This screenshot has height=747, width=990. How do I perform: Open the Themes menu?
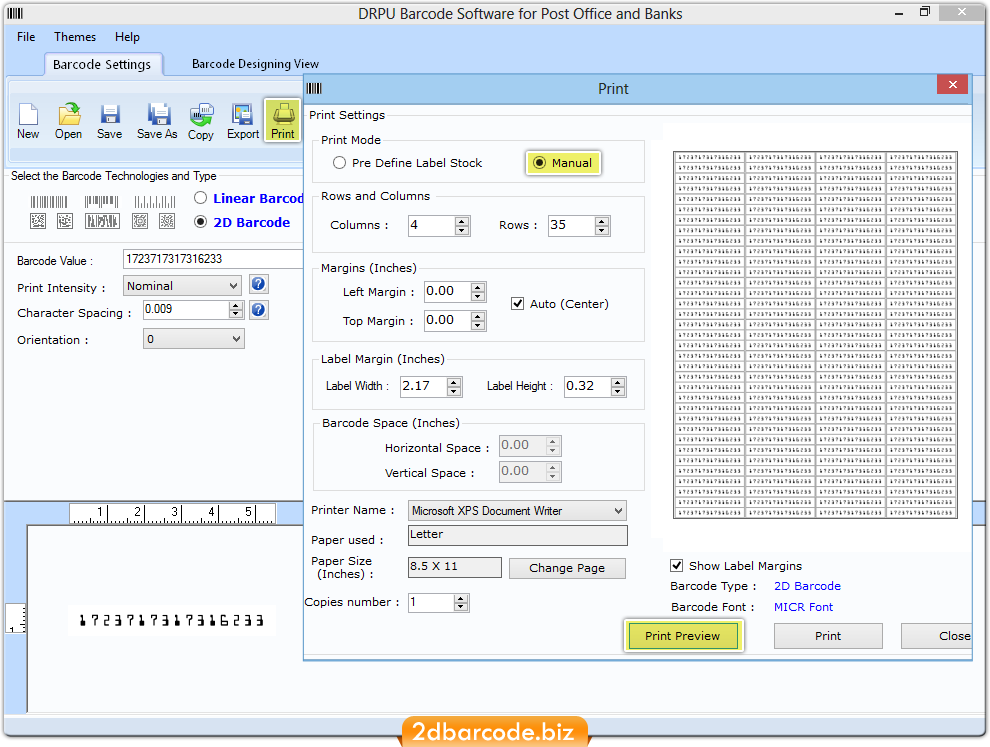coord(75,37)
